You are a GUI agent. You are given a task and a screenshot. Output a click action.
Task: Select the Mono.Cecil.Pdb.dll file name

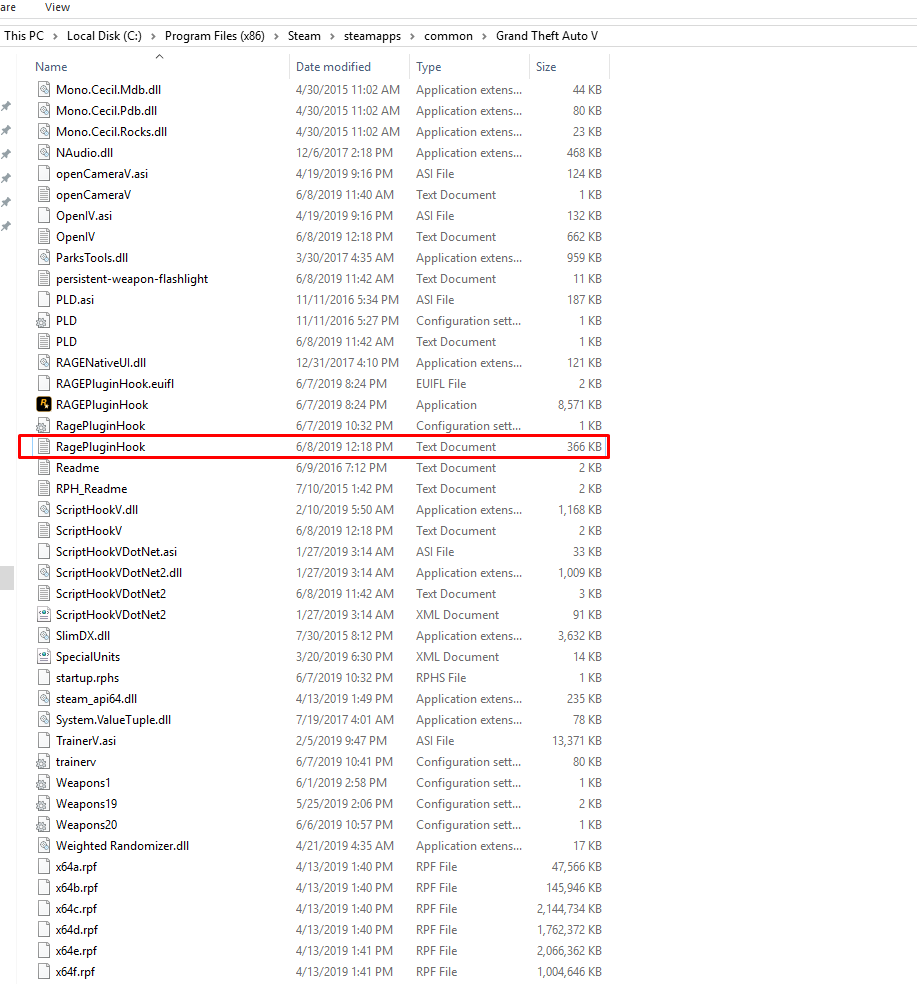click(106, 110)
